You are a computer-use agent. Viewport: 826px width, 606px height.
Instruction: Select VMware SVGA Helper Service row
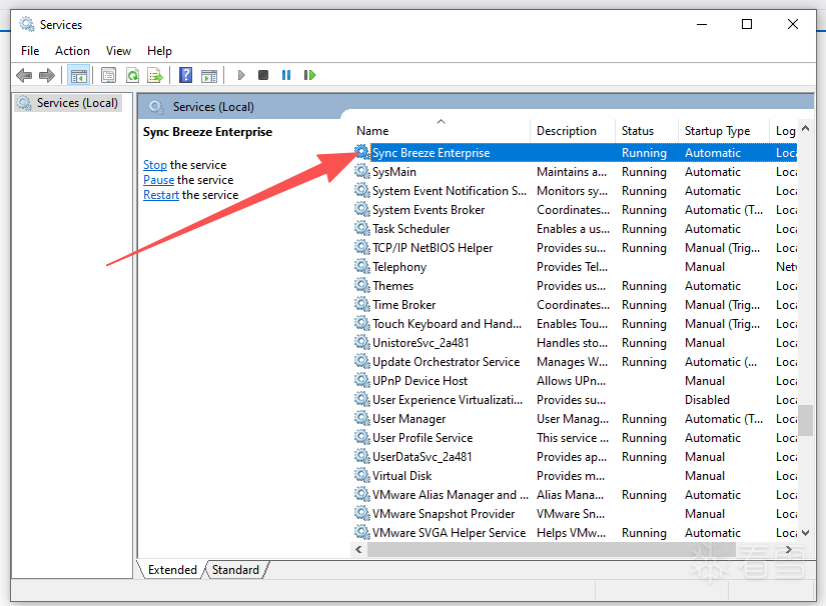click(x=574, y=532)
